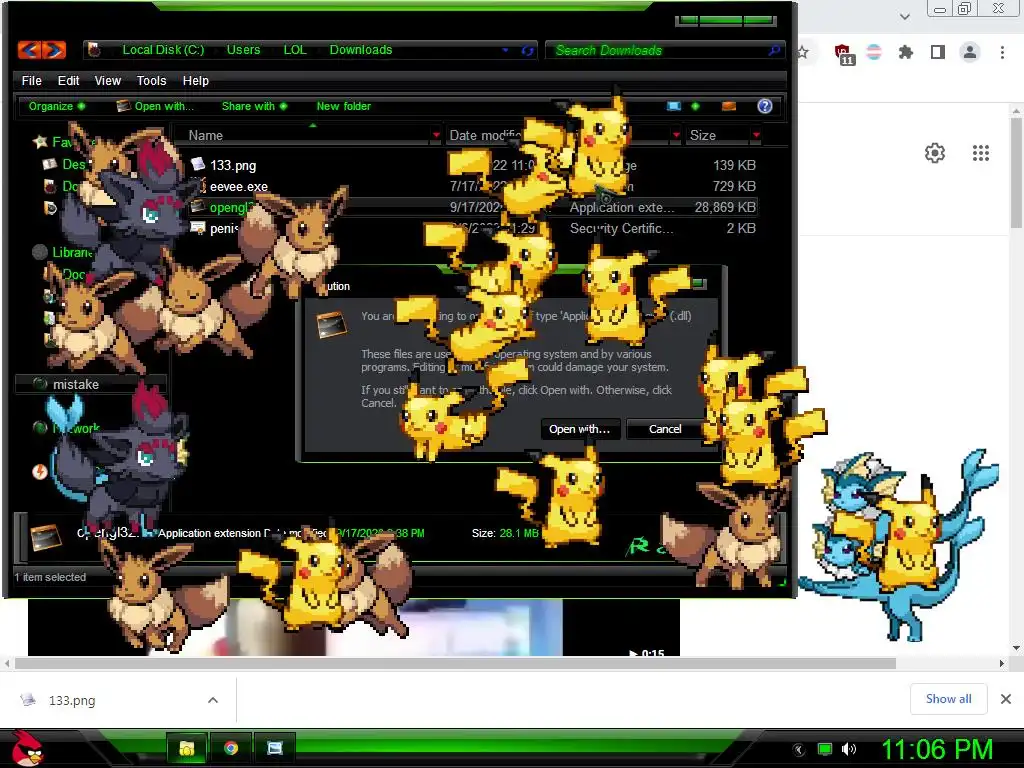
Task: Open File Explorer from the taskbar
Action: coord(187,748)
